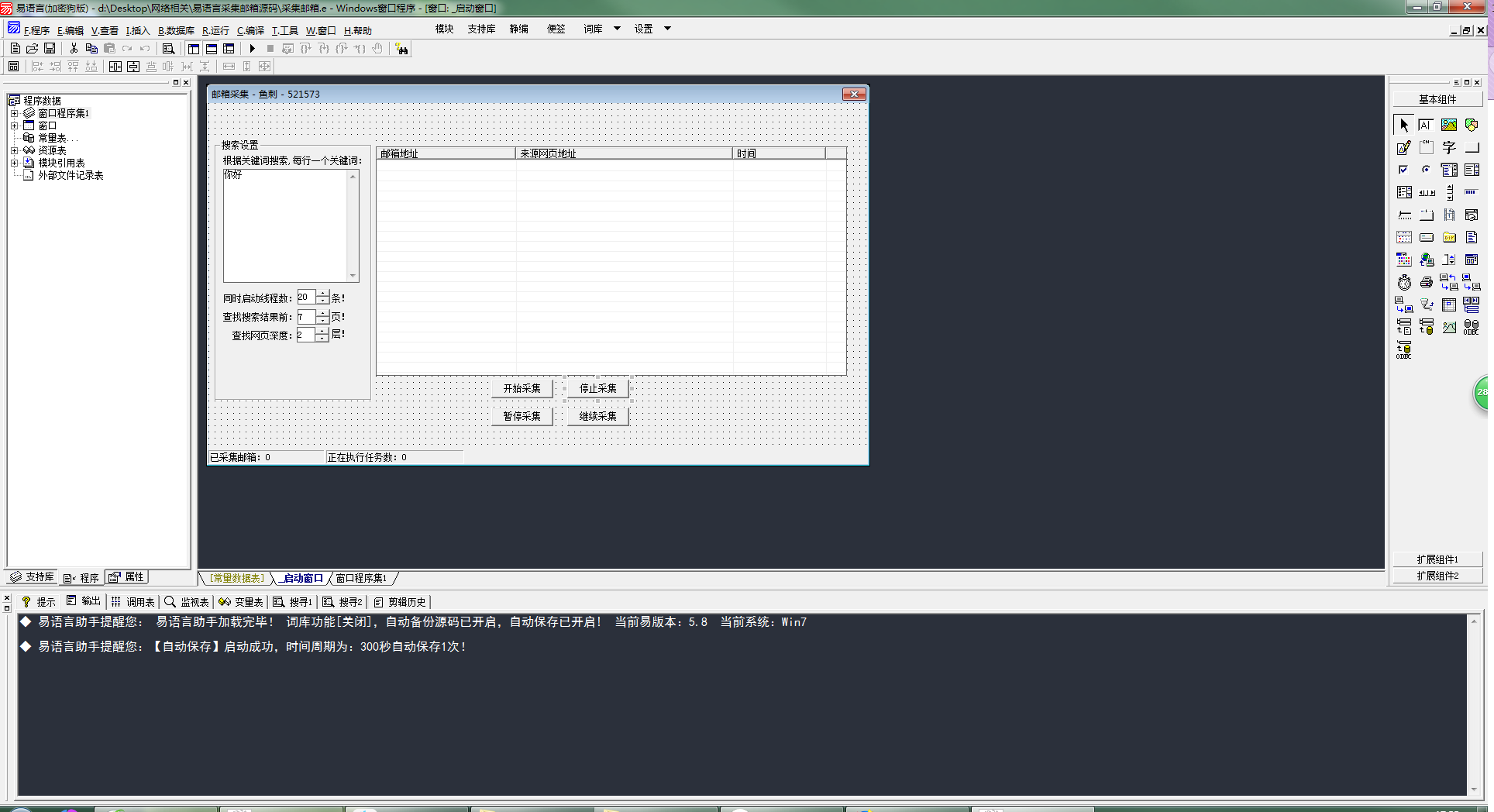This screenshot has width=1494, height=812.
Task: Select the film strip video component icon
Action: [1448, 215]
